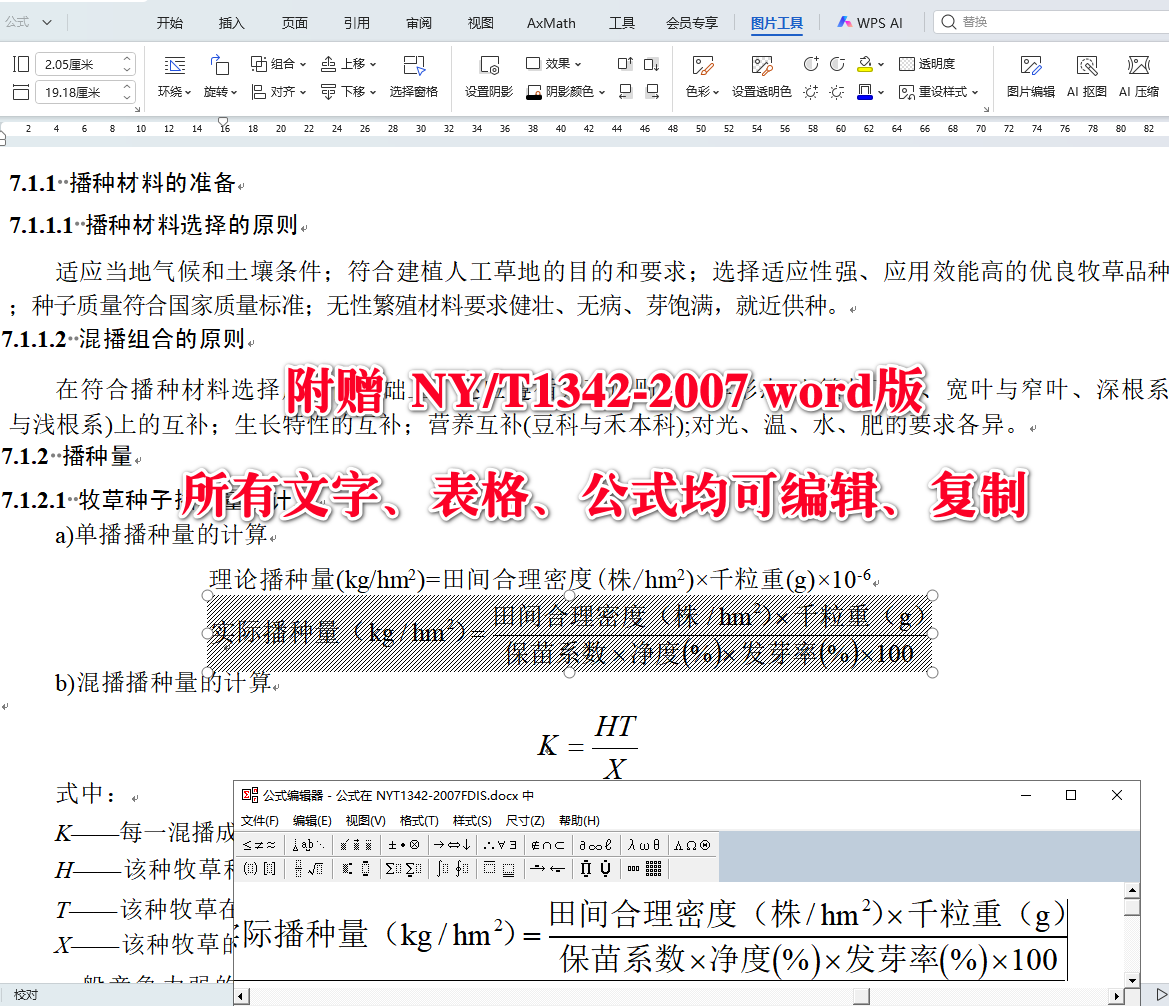Switch to the 开始 ribbon tab
The image size is (1169, 1006).
tap(171, 22)
